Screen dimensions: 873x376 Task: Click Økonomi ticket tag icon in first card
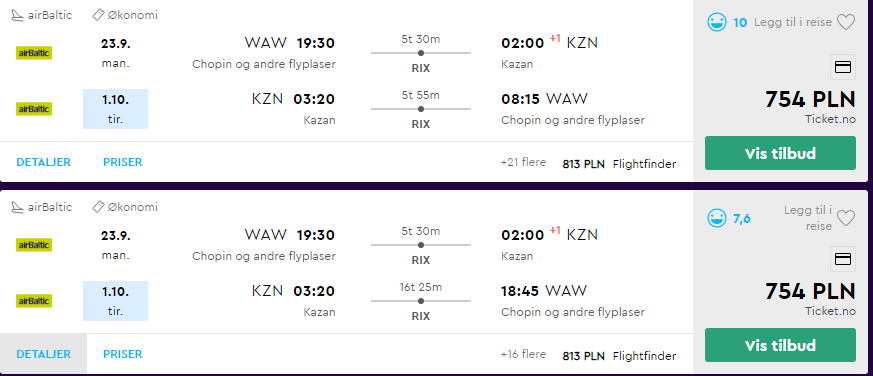99,15
